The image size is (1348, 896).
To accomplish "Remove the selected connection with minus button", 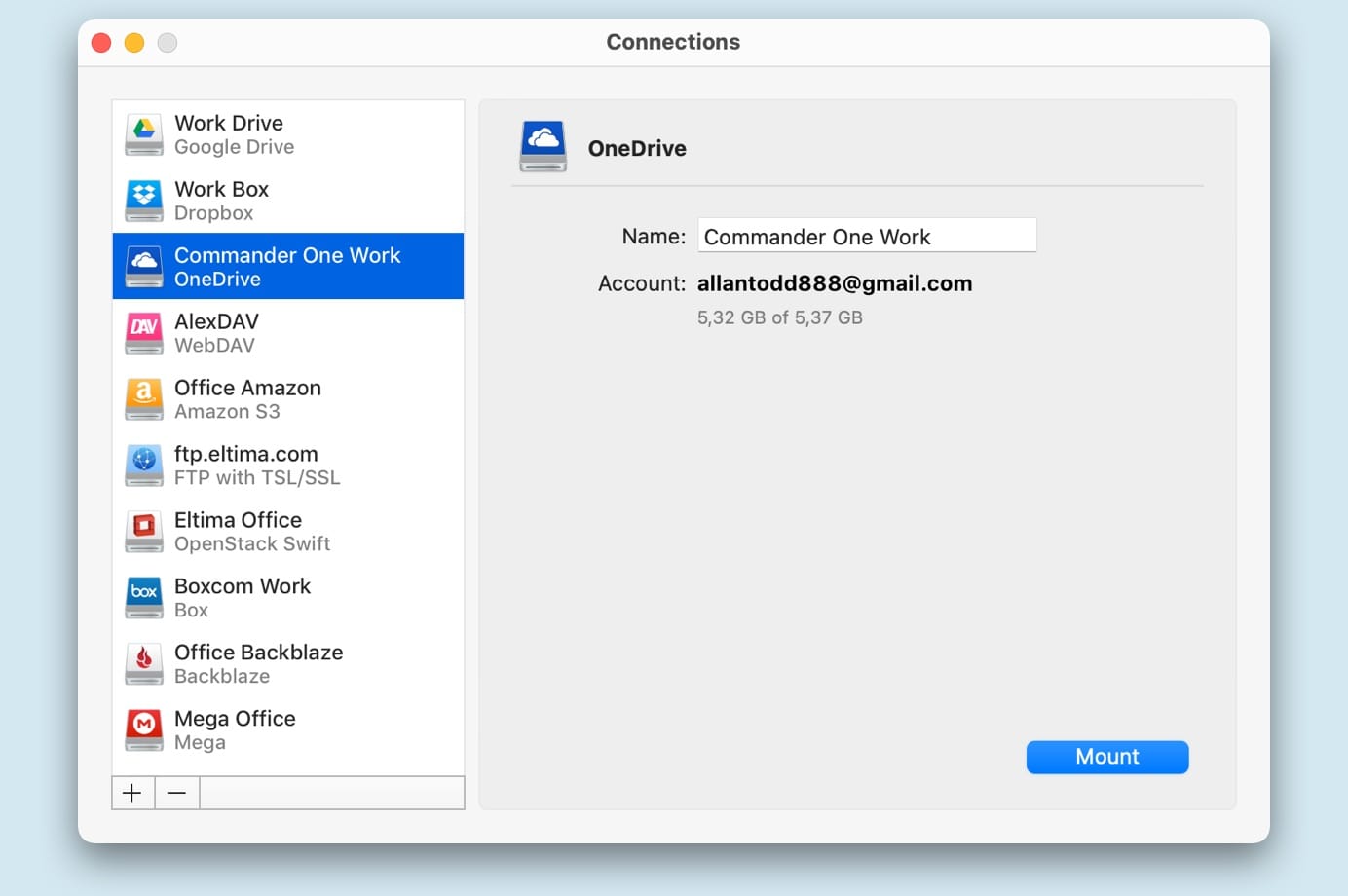I will [x=177, y=793].
